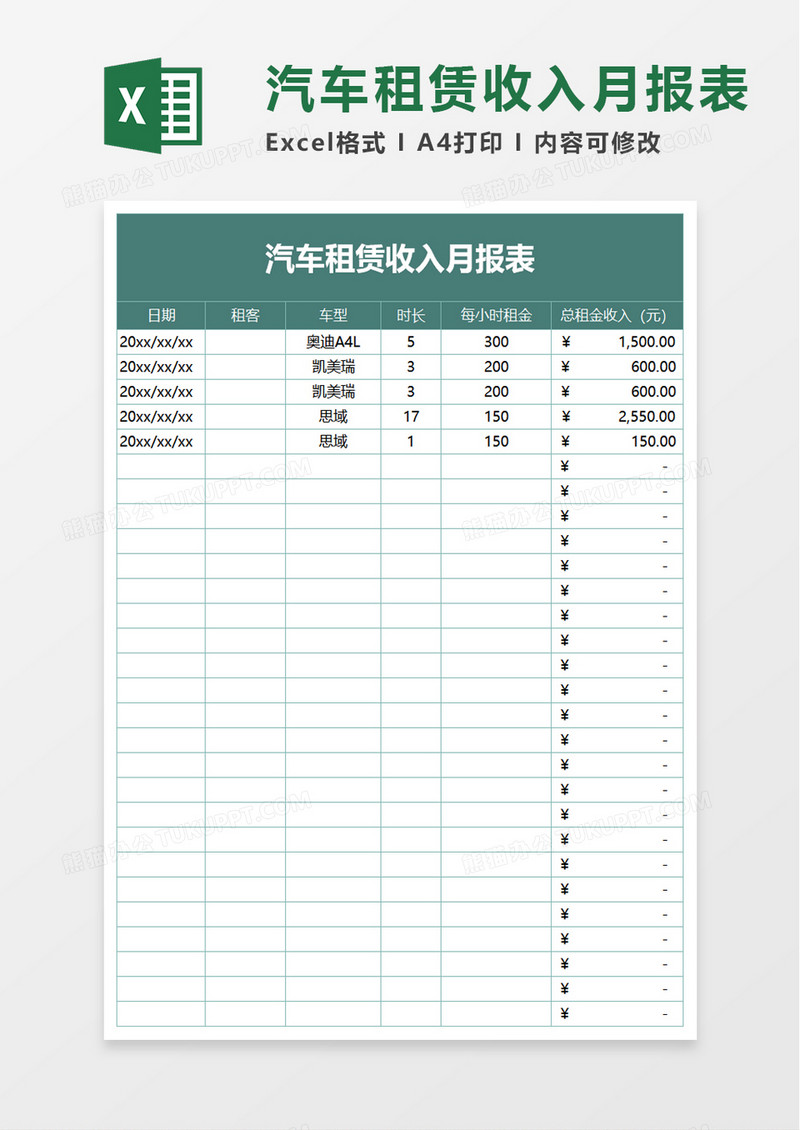Click the date cell in the 150.00 row

[x=161, y=442]
